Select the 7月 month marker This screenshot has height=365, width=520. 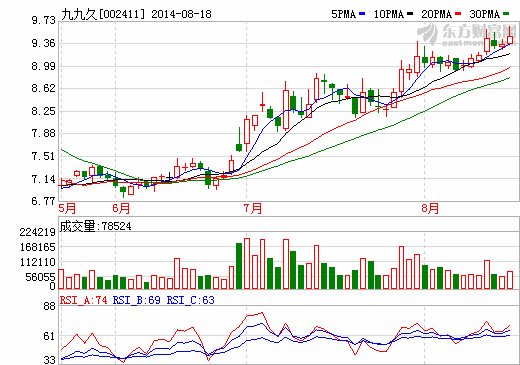pyautogui.click(x=253, y=208)
